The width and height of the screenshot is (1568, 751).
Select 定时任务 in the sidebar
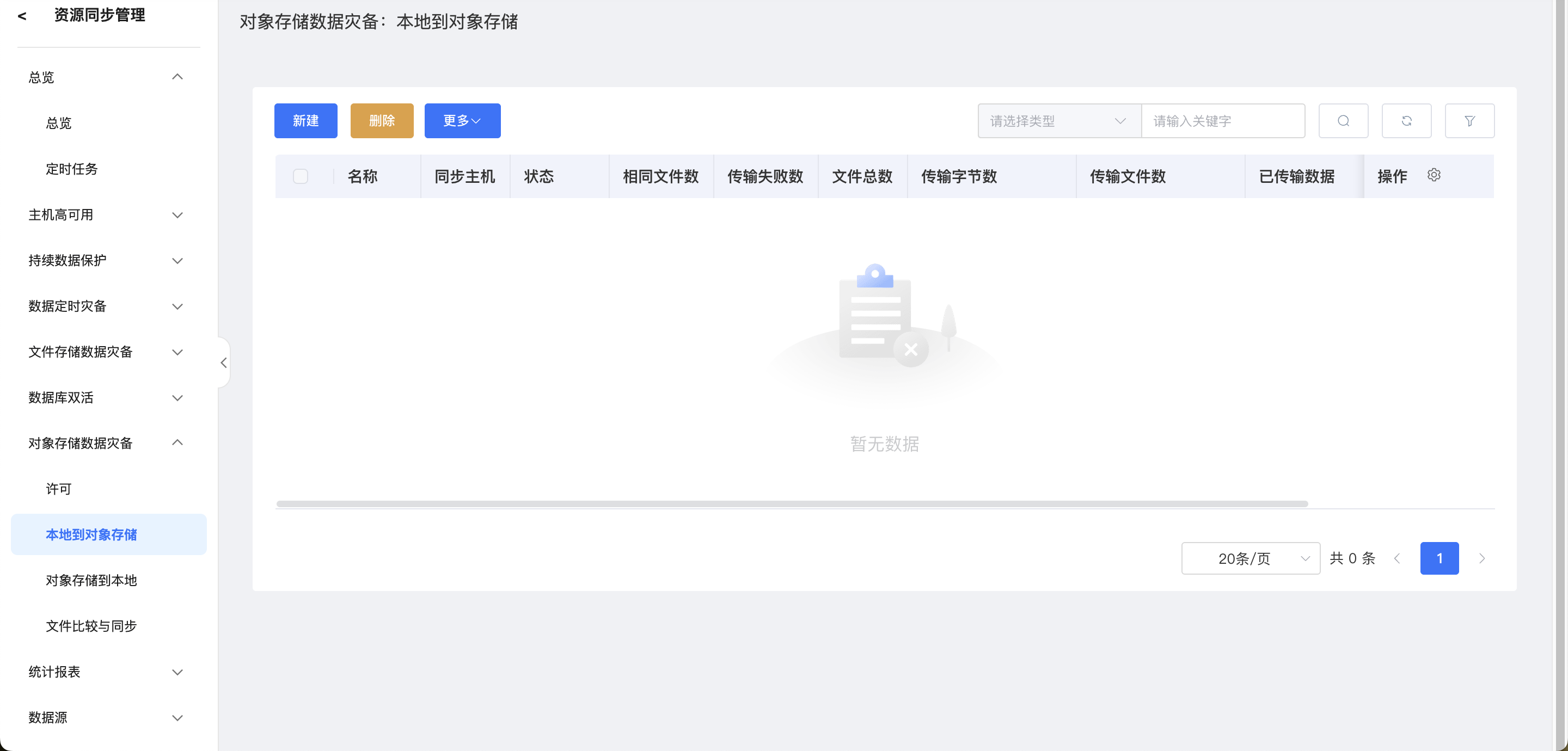point(72,169)
